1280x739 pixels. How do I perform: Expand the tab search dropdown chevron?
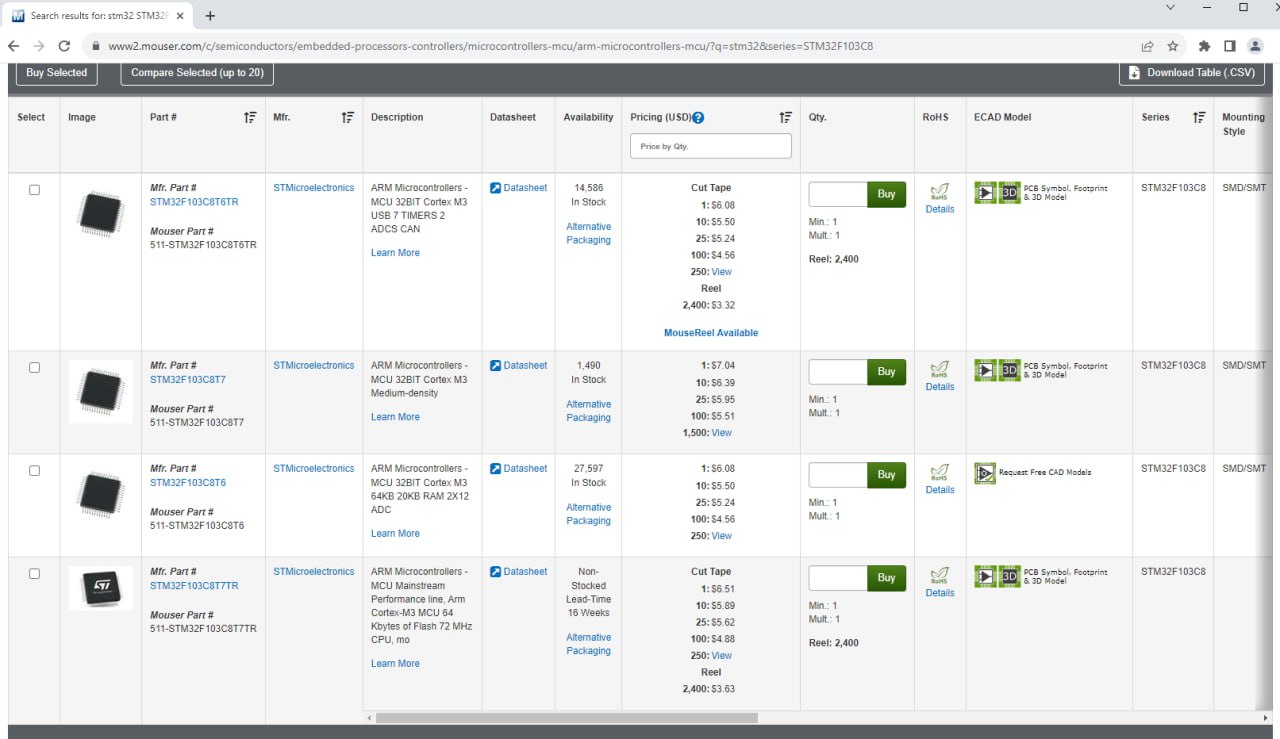point(1171,7)
